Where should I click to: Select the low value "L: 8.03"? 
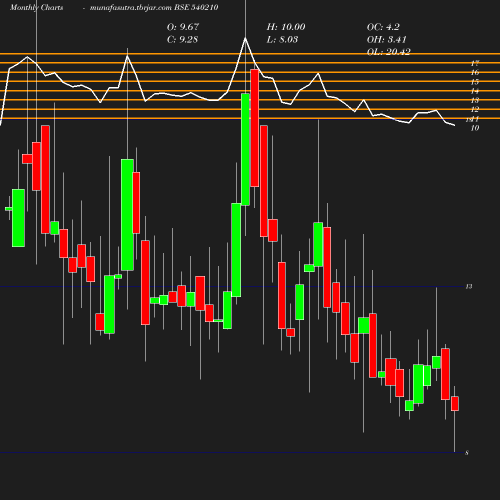282,39
